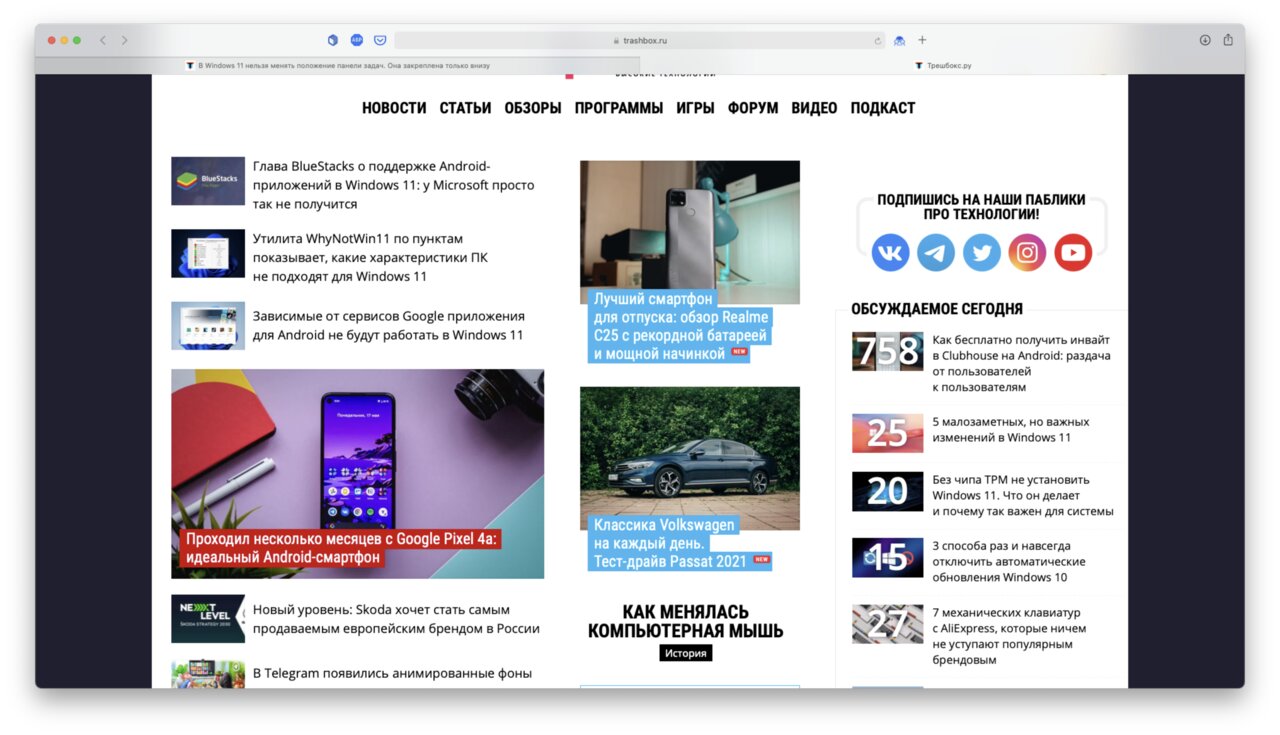Open the Instagram profile icon

point(1027,252)
